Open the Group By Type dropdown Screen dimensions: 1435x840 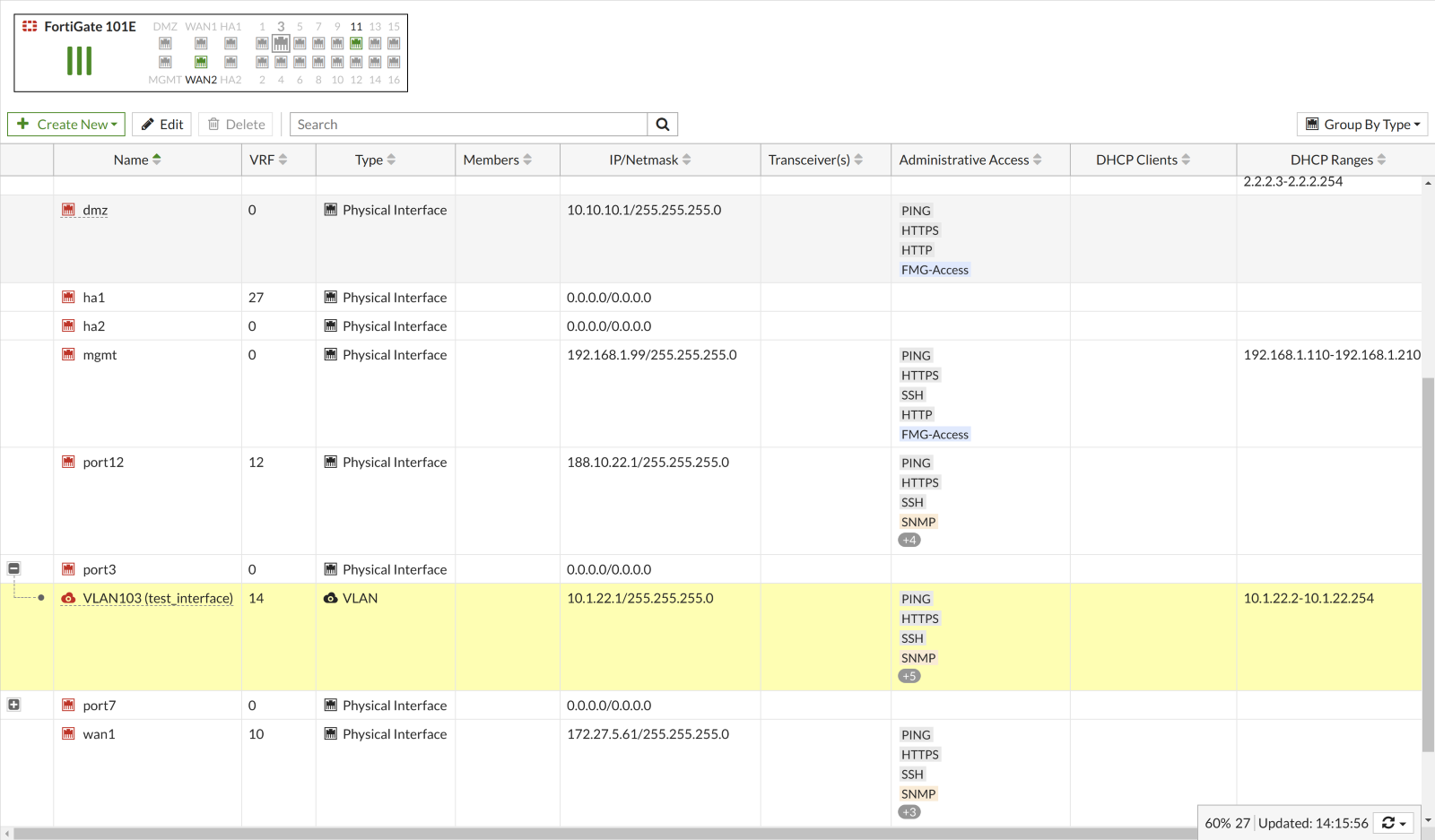coord(1362,125)
